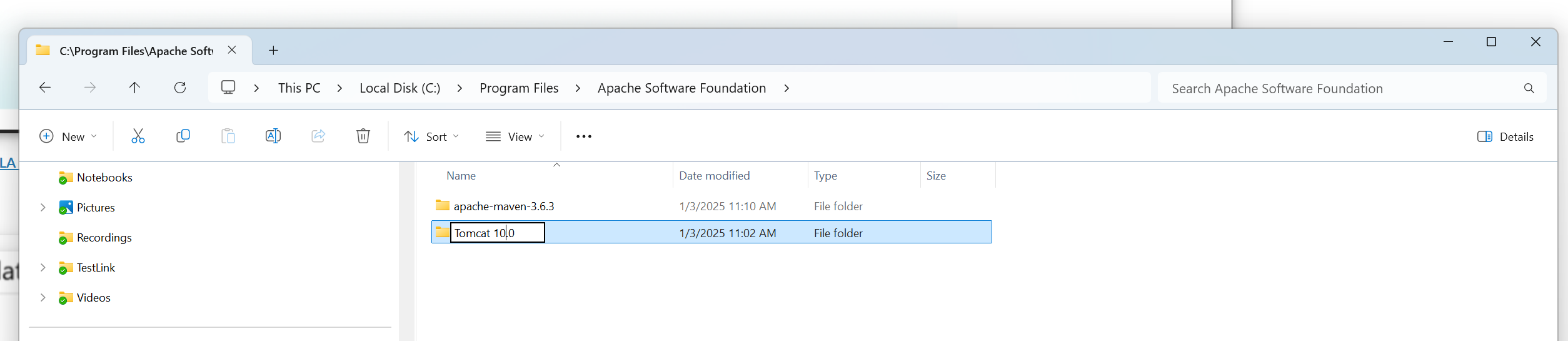Select the apache-maven-3.6.3 folder

503,206
